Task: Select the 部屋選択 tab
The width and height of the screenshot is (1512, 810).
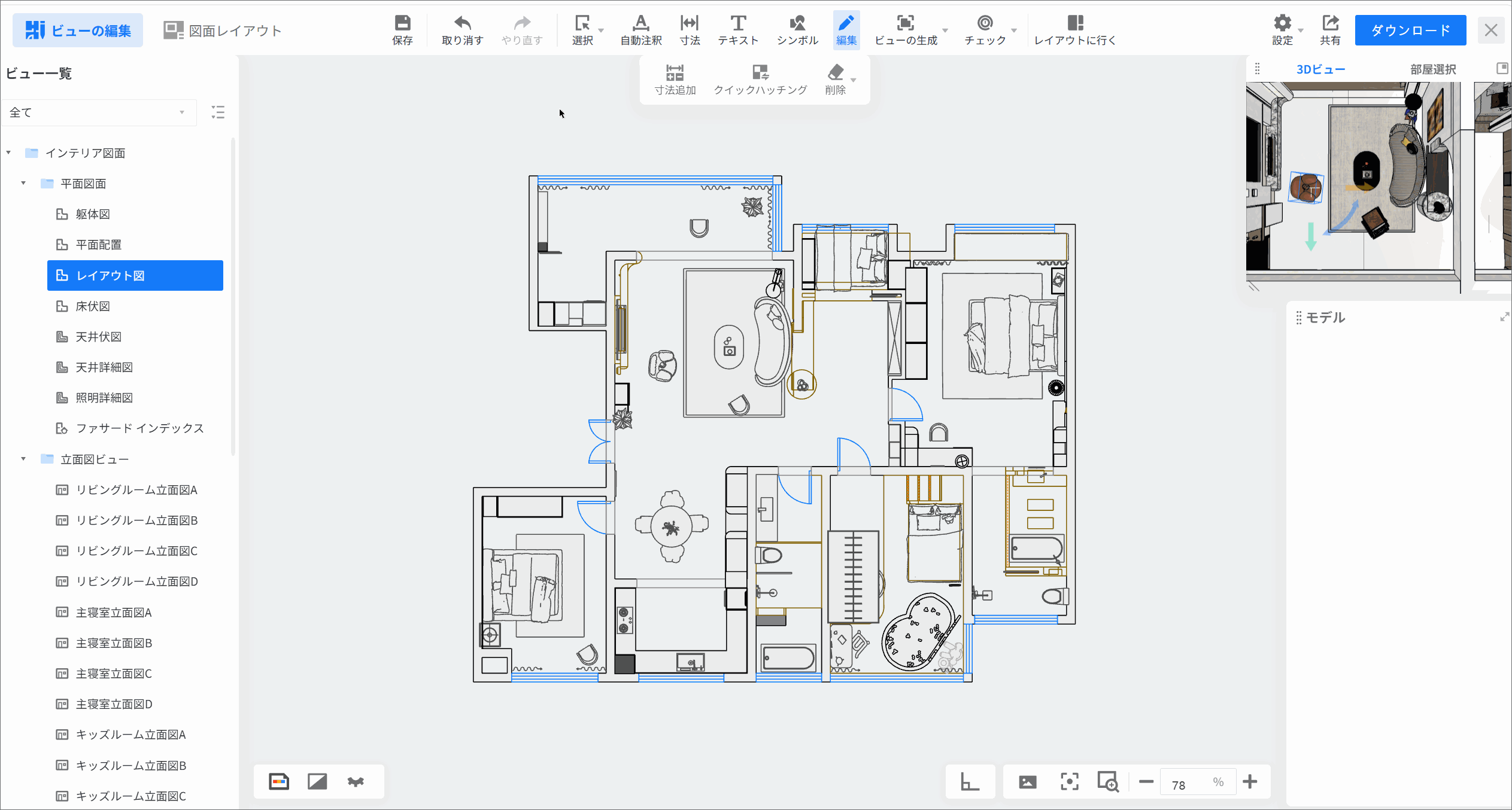Action: (x=1433, y=69)
